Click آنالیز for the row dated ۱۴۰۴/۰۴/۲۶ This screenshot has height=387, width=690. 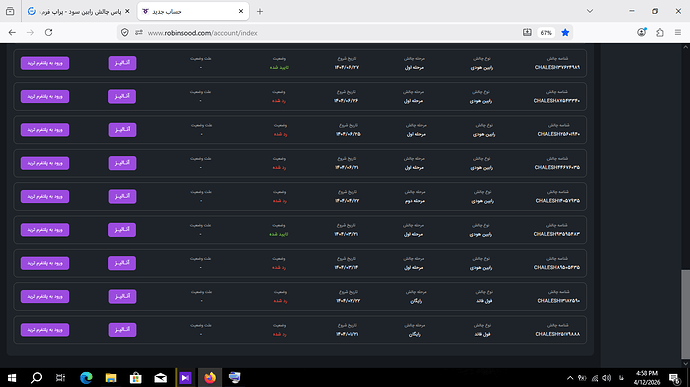pyautogui.click(x=122, y=96)
